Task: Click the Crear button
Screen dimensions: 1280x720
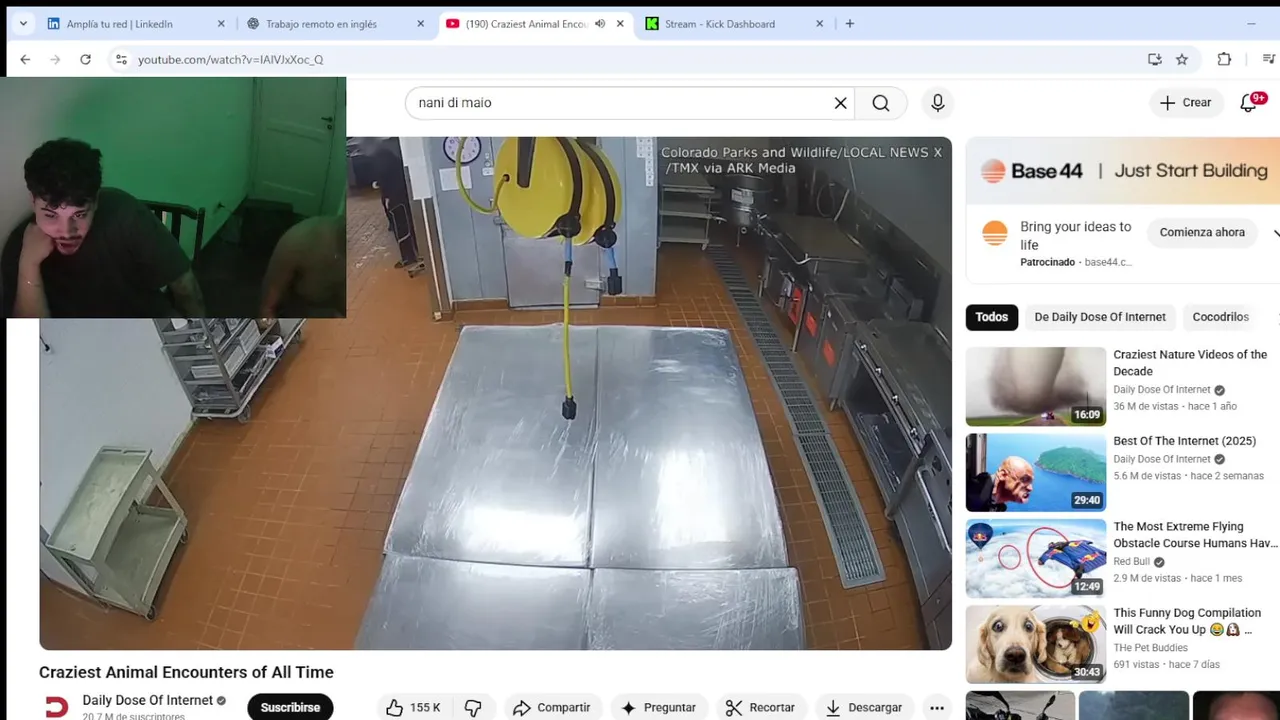Action: (x=1185, y=103)
